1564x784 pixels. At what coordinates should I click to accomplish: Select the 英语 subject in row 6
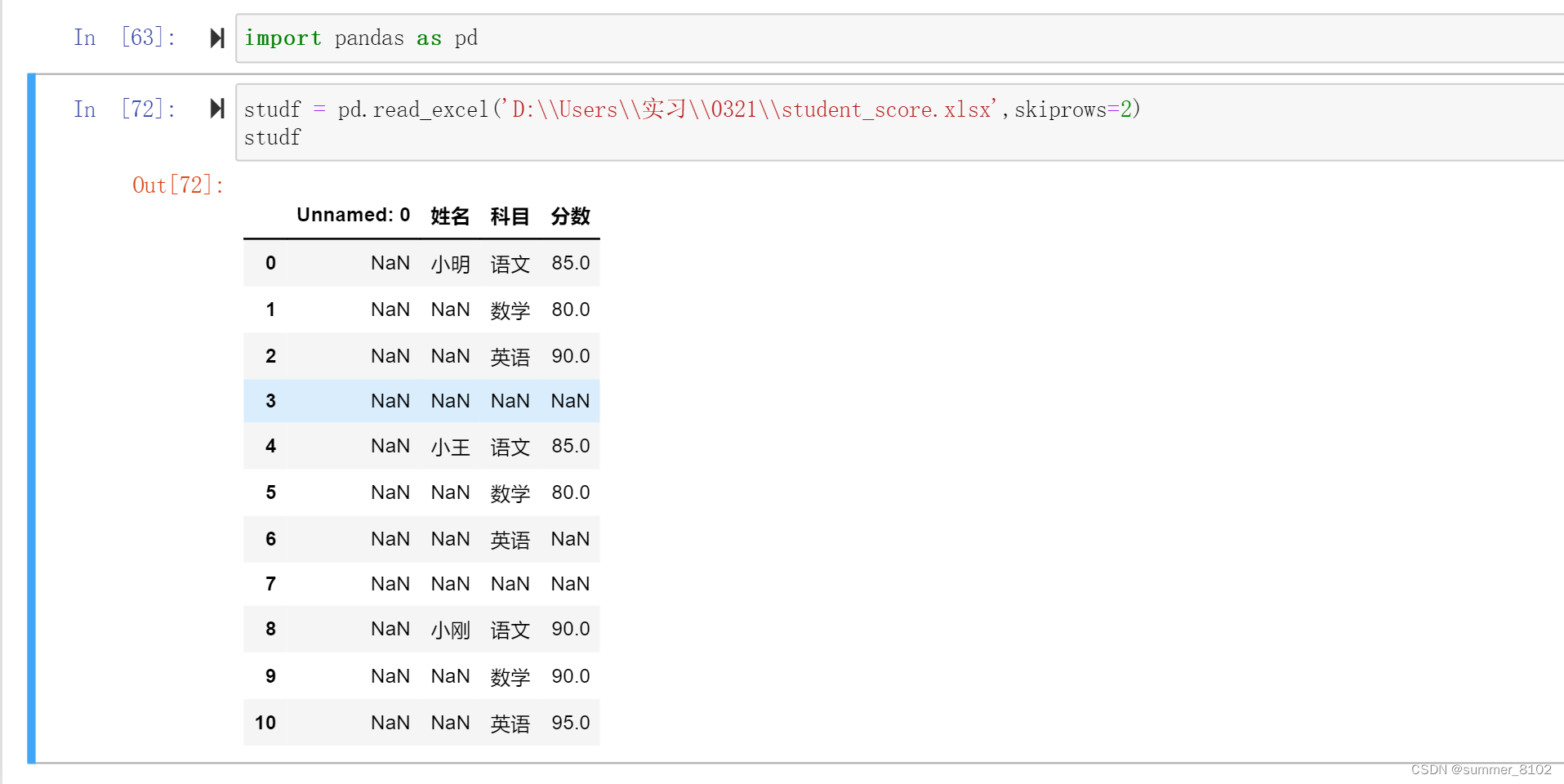click(x=510, y=540)
